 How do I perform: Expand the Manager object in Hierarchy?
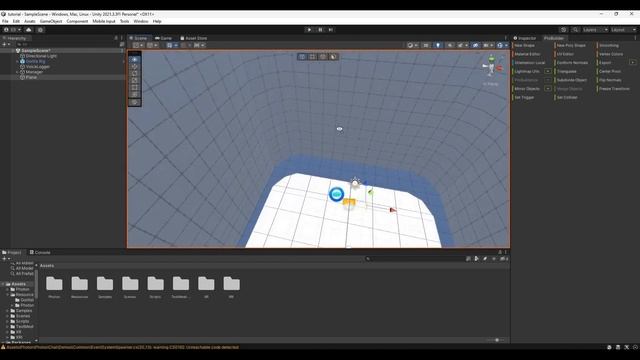(x=18, y=72)
